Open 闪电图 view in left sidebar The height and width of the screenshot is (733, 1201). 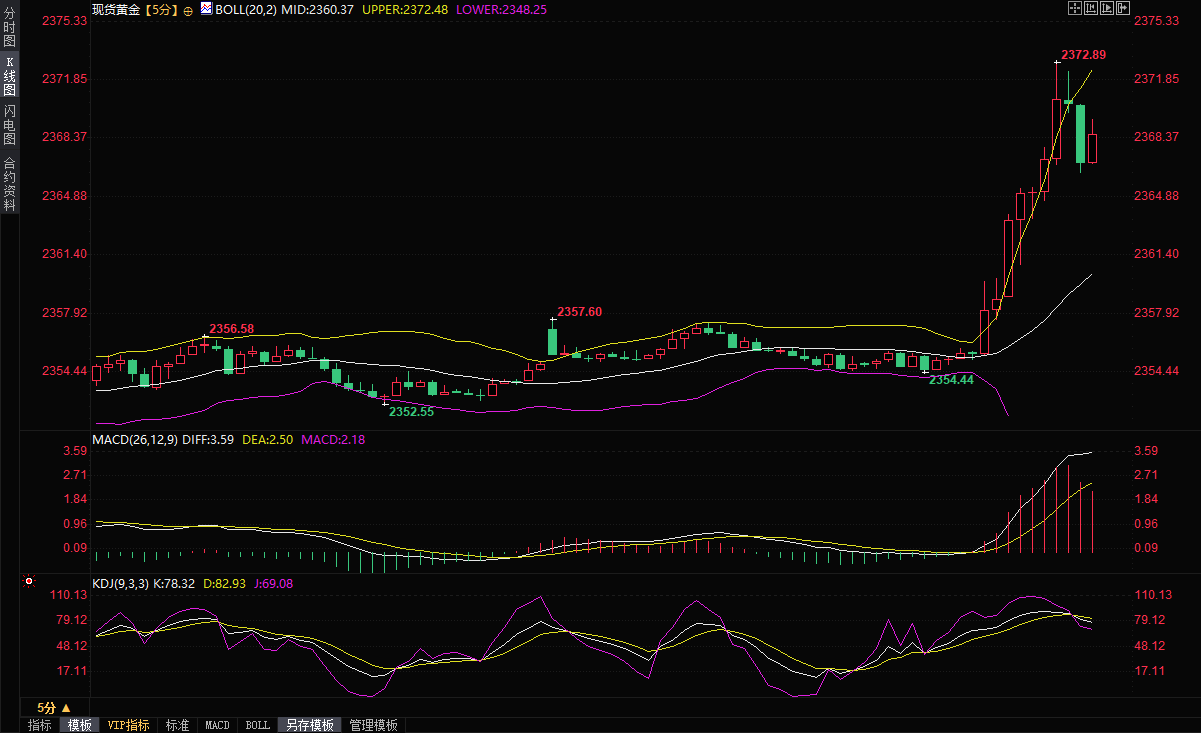(x=9, y=125)
